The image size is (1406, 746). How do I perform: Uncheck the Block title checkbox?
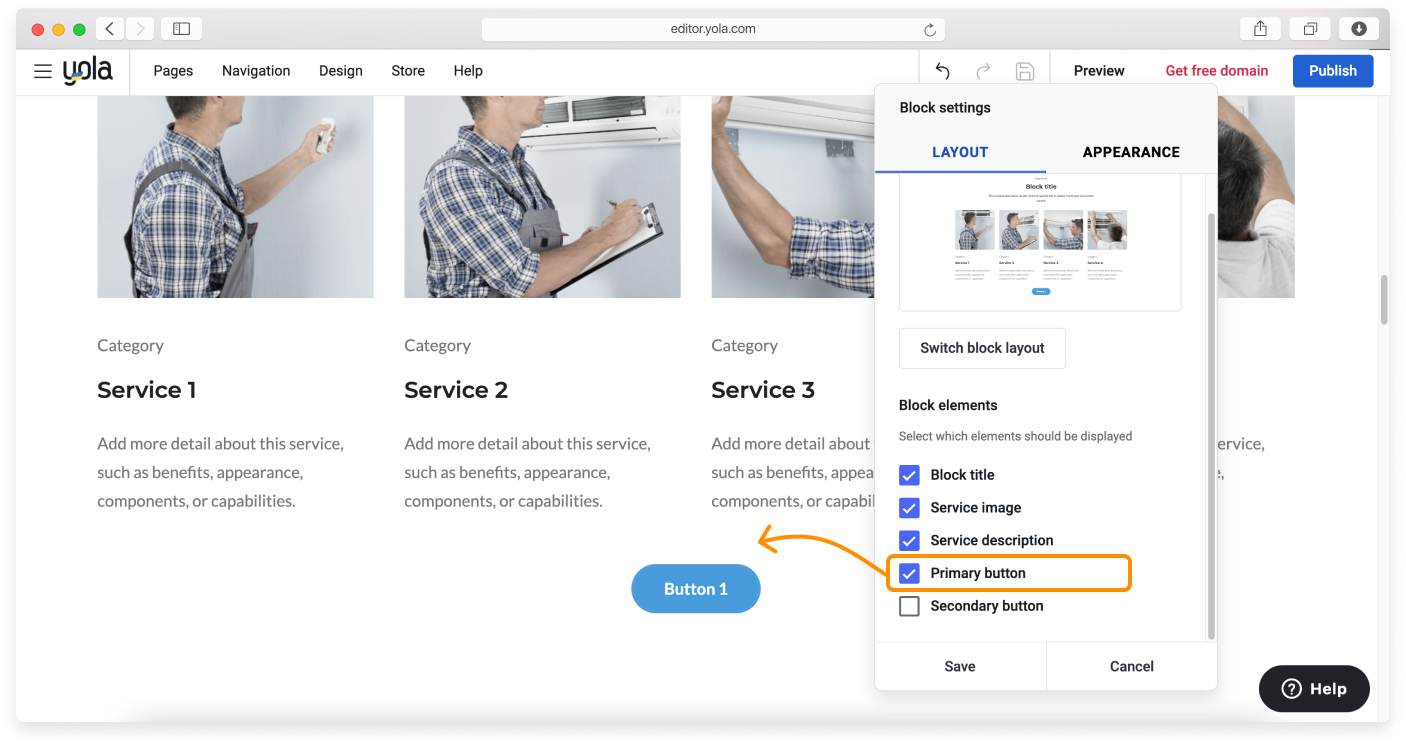(x=909, y=475)
